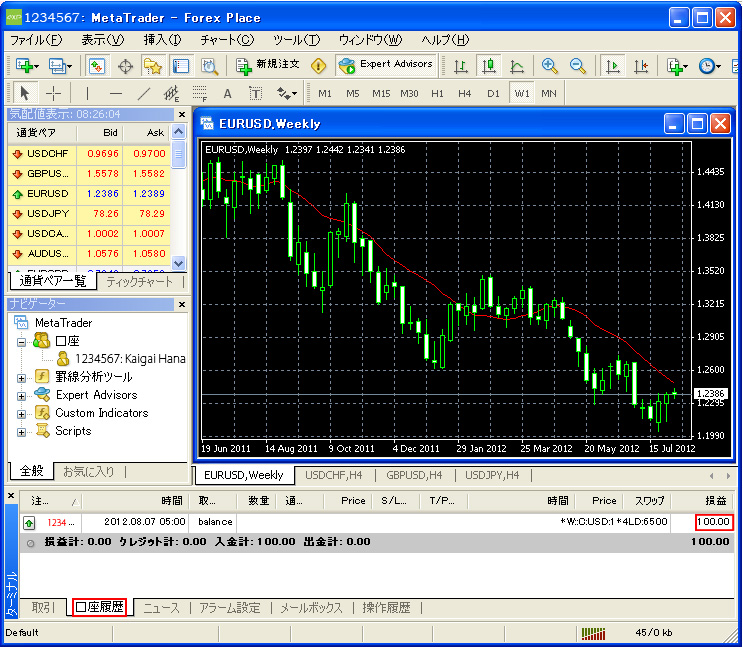Set timeframe to D1
Screen dimensions: 743x647
pyautogui.click(x=493, y=93)
